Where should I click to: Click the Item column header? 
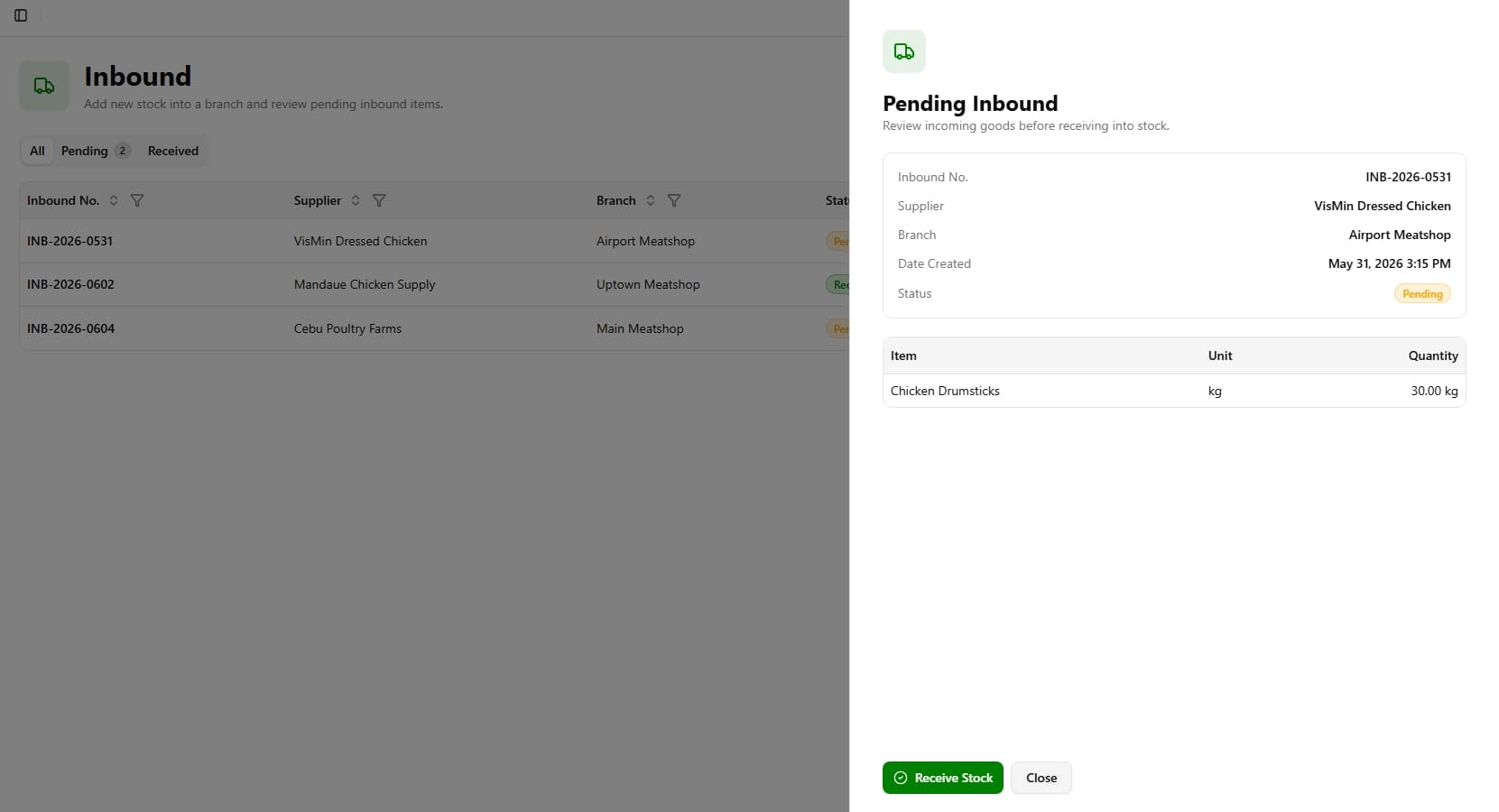click(x=903, y=355)
